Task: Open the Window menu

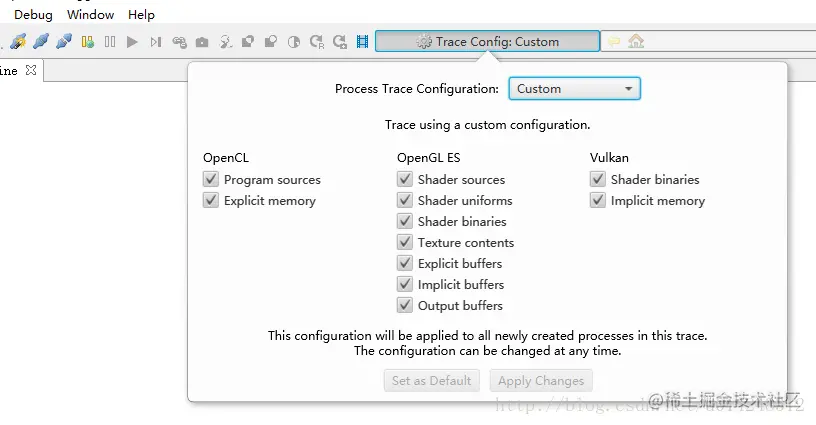Action: [90, 15]
